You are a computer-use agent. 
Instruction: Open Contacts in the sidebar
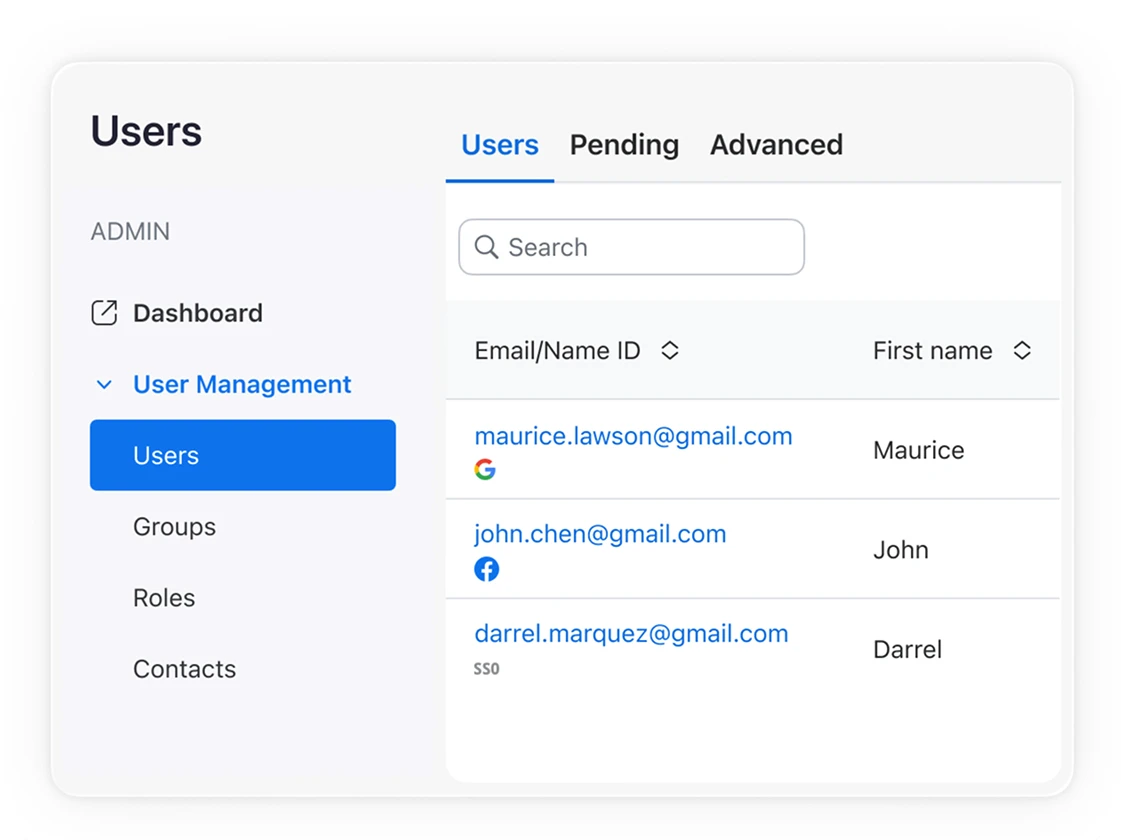coord(184,669)
